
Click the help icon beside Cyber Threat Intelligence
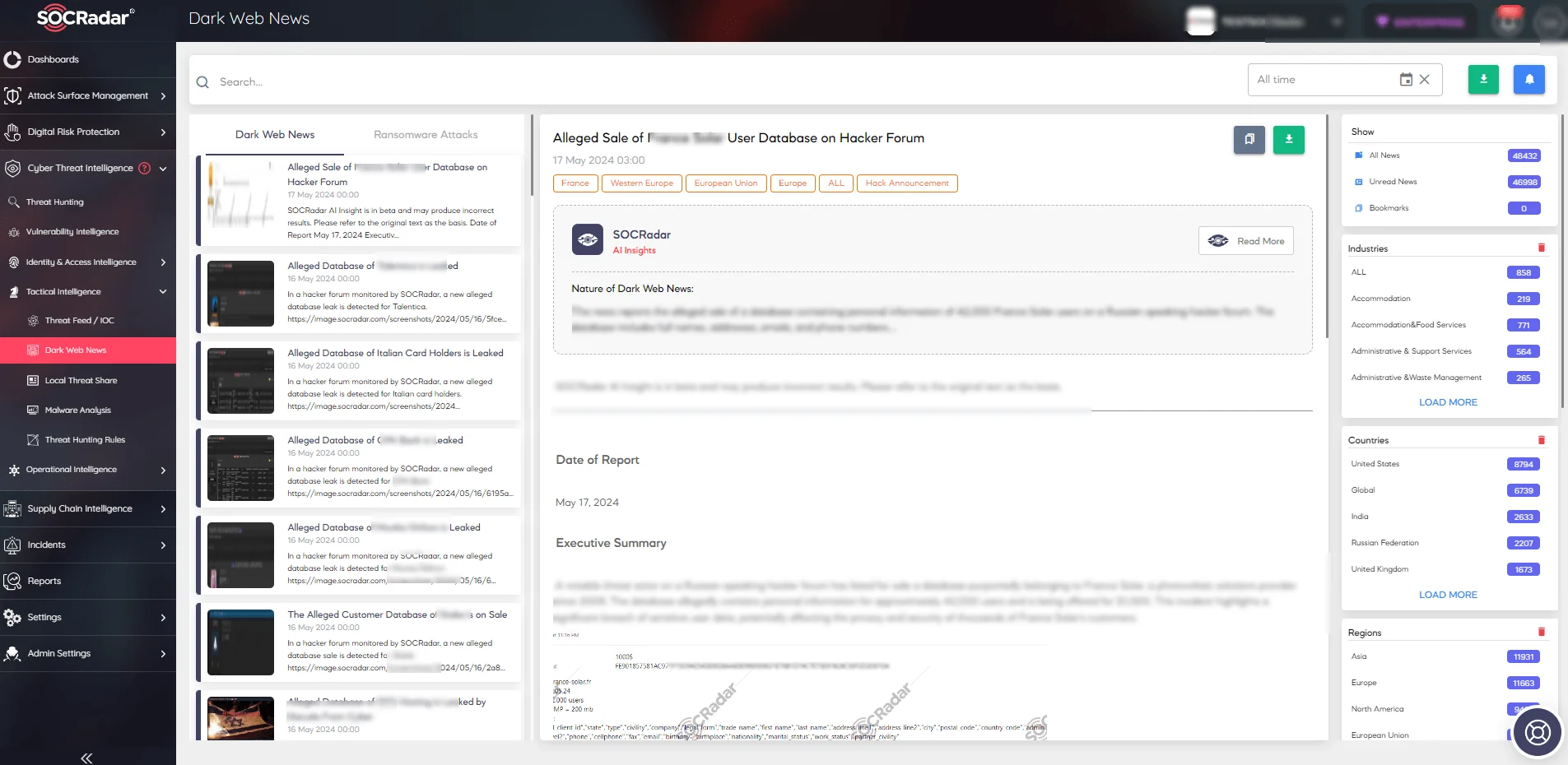click(x=145, y=168)
